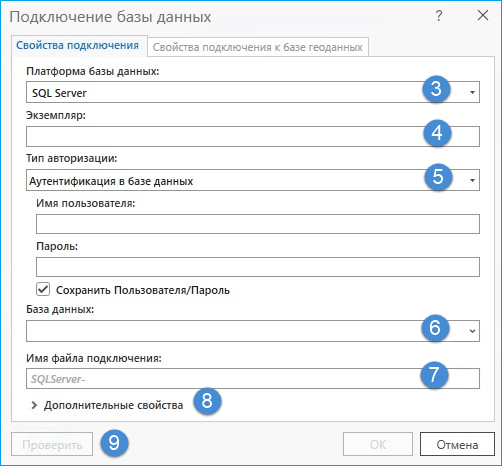Click numbered callout 9 badge
The image size is (502, 466).
[x=114, y=443]
